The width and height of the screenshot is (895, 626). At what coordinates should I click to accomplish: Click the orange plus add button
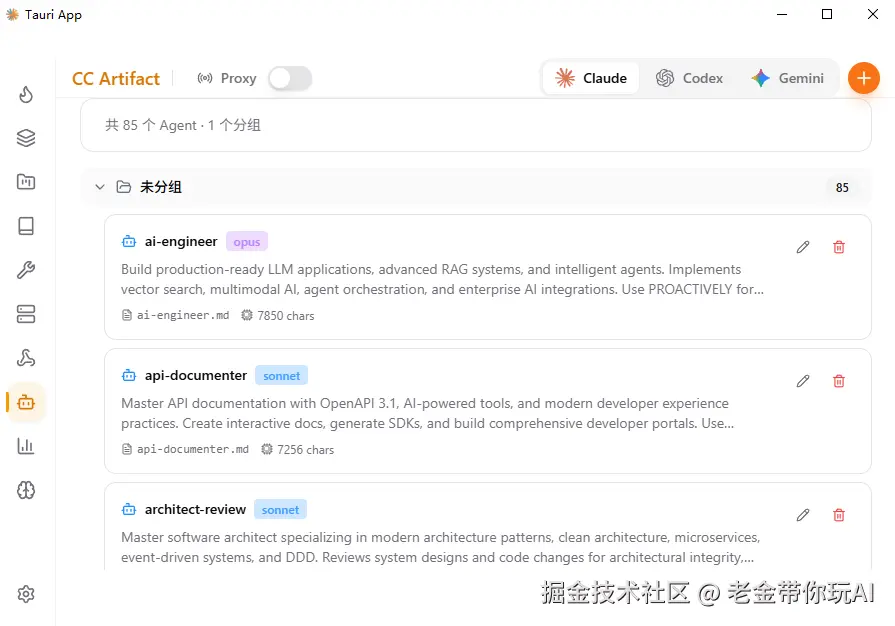click(x=864, y=78)
